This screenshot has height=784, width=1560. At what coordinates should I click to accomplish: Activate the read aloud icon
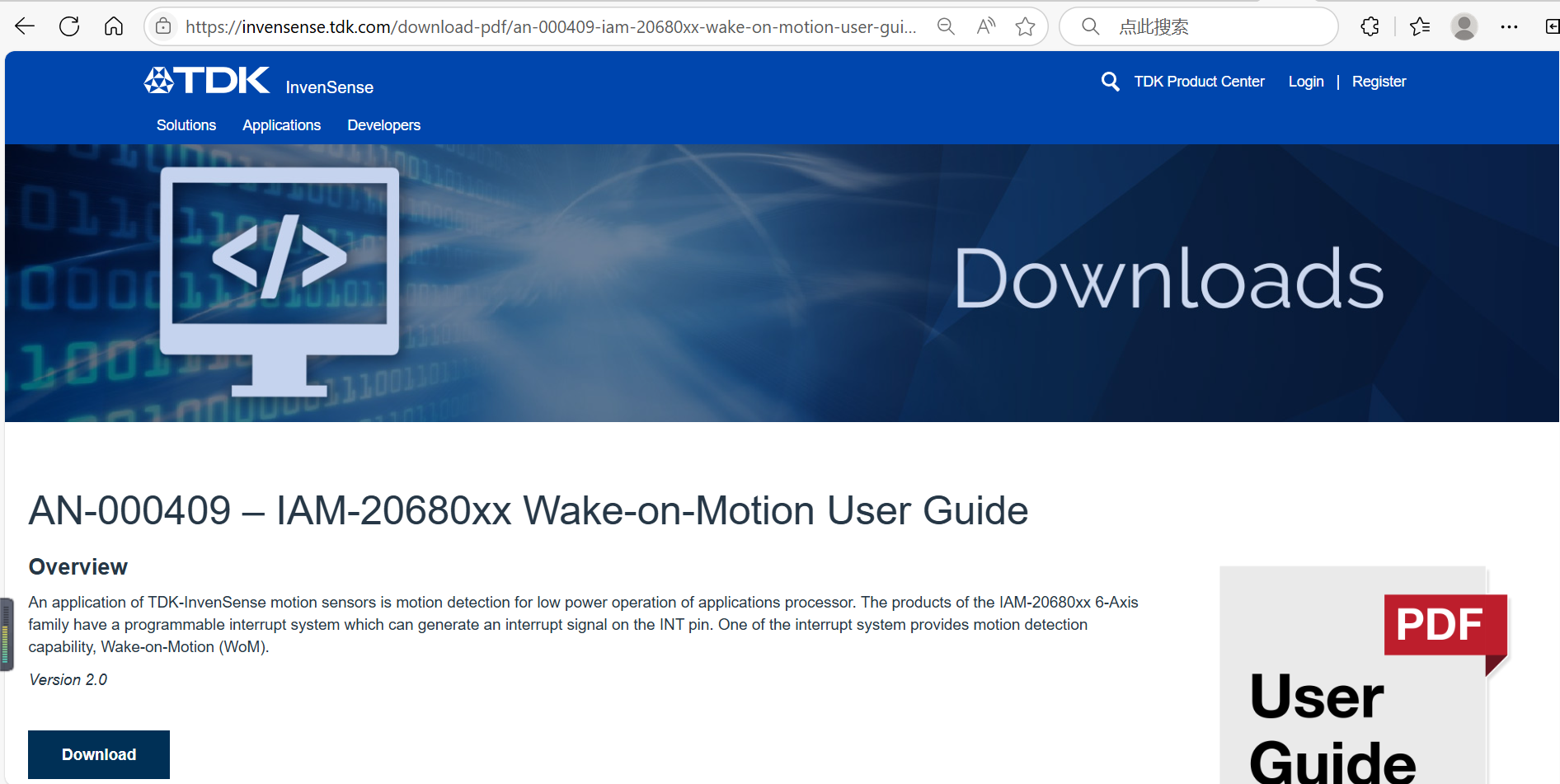point(985,26)
